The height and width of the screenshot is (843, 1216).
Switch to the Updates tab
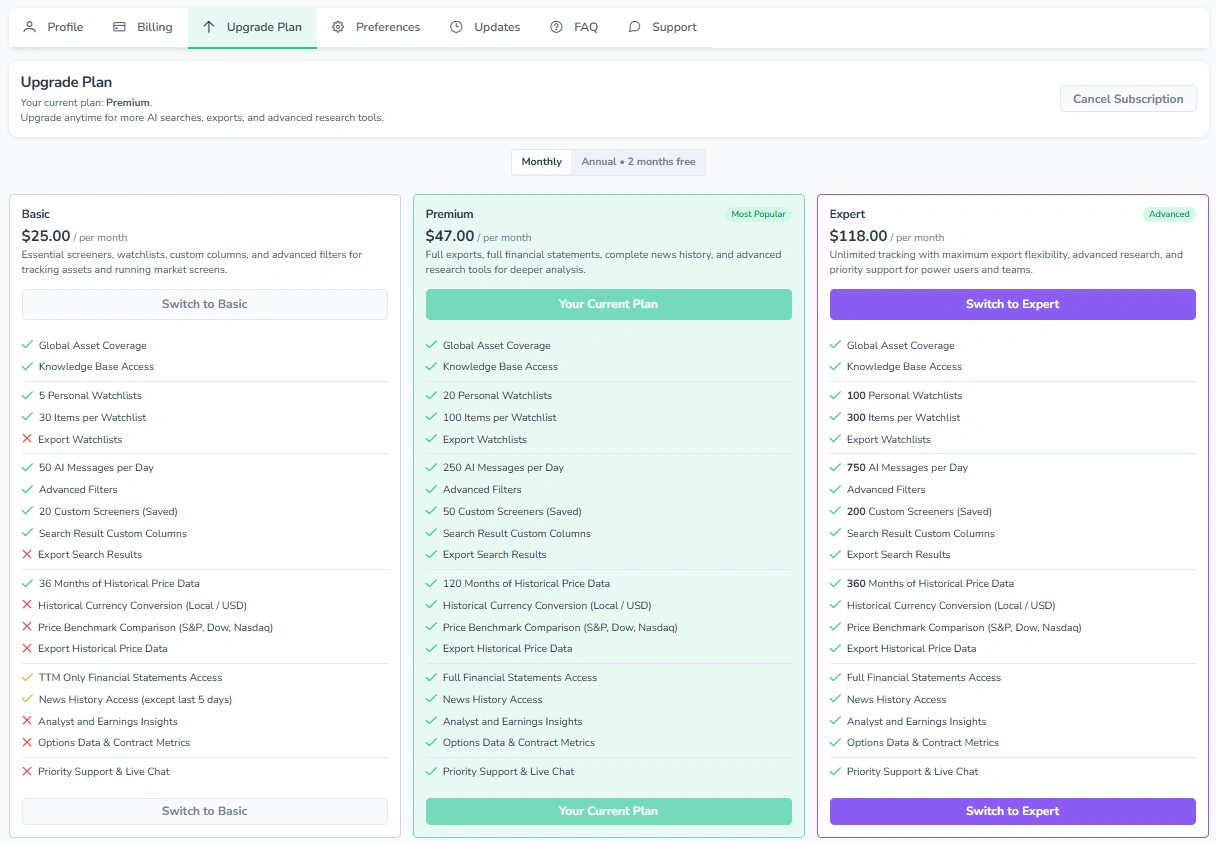click(485, 27)
